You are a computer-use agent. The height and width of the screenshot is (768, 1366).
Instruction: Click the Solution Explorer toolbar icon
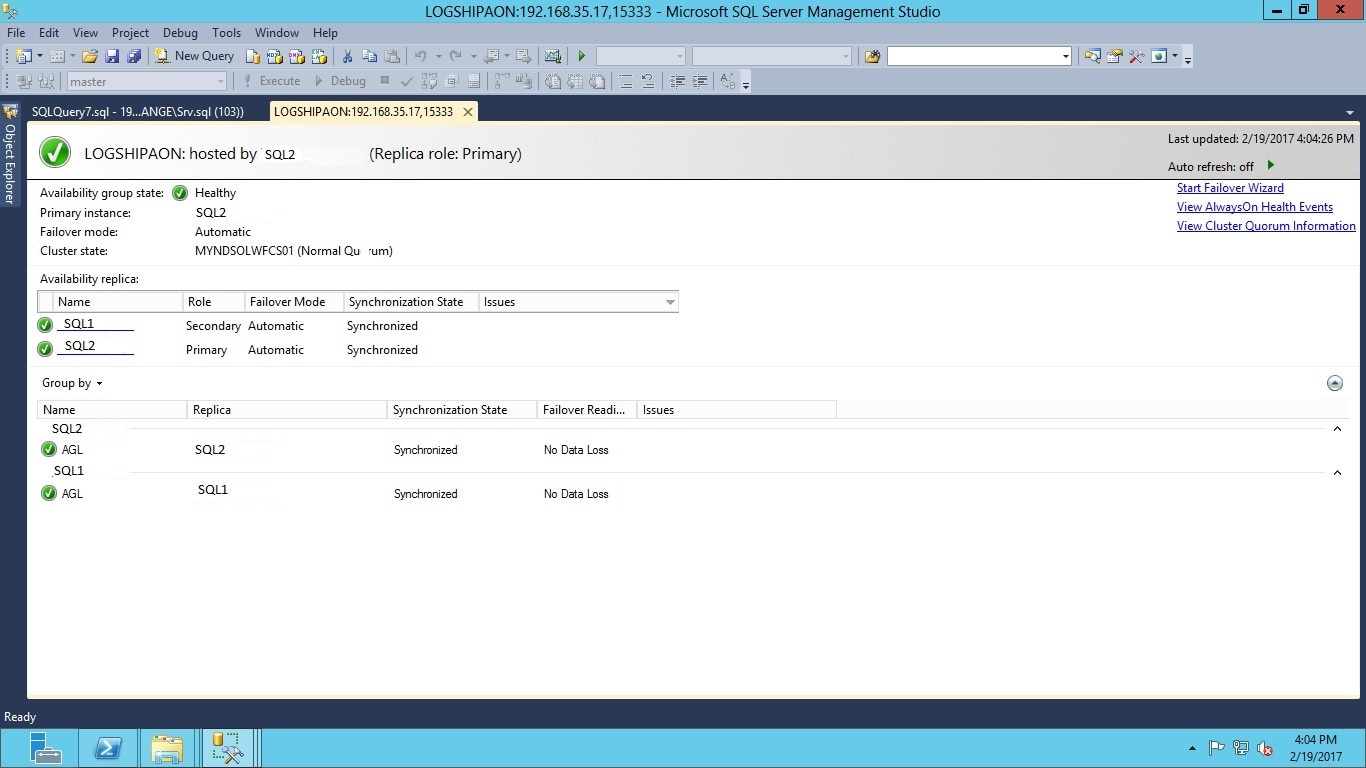click(x=1093, y=56)
